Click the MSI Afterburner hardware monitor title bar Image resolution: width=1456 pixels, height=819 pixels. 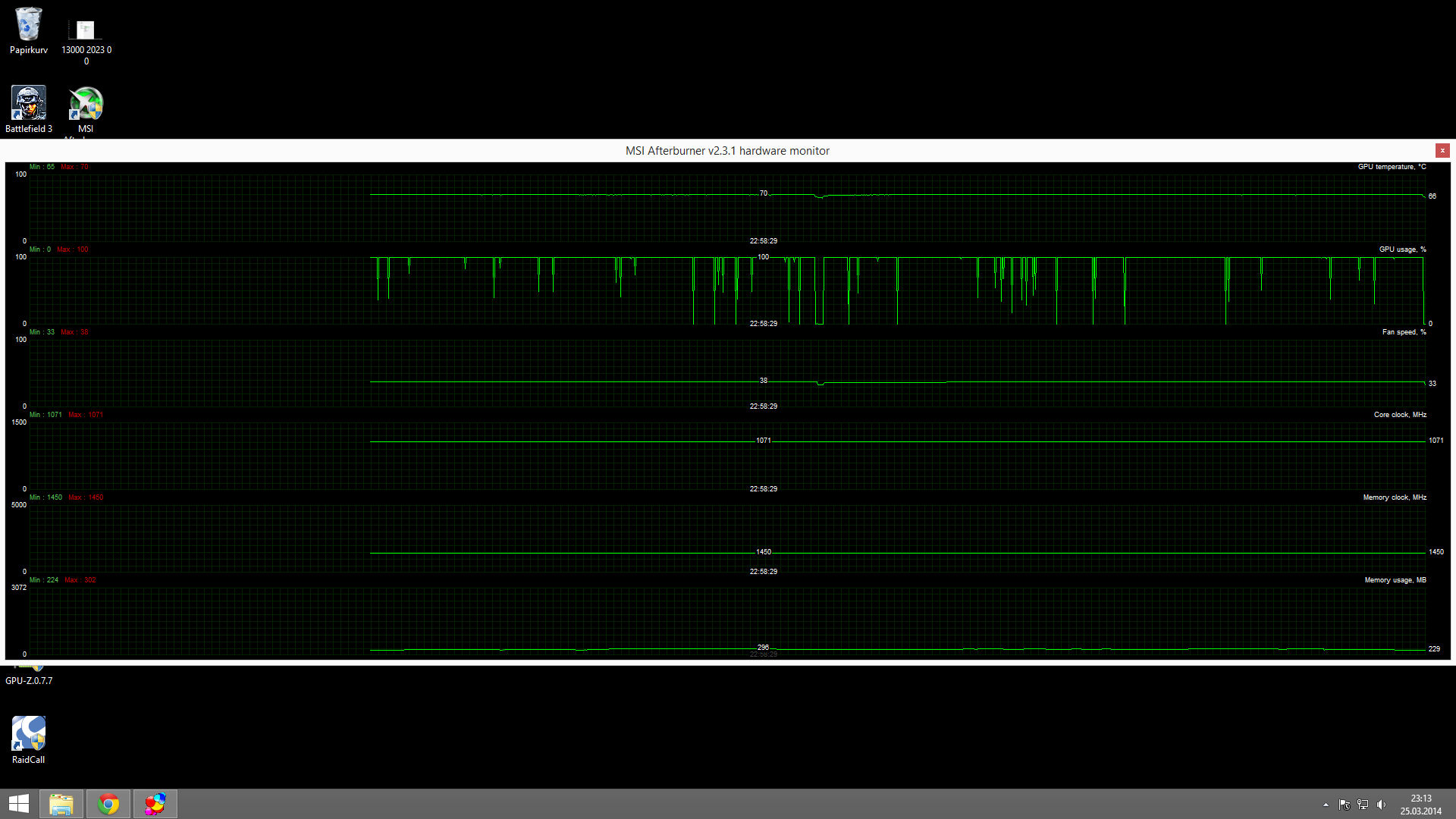click(x=727, y=151)
